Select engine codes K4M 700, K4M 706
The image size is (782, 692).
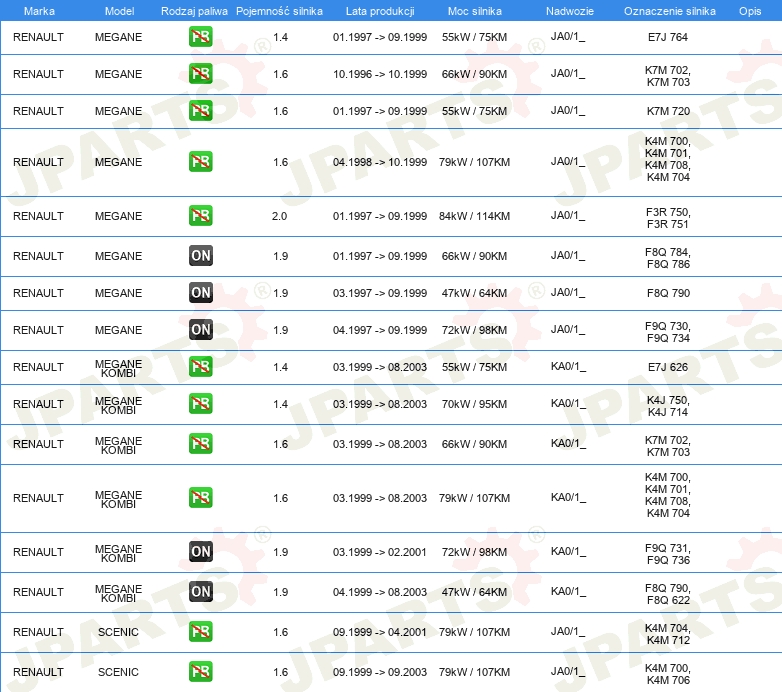click(x=668, y=674)
